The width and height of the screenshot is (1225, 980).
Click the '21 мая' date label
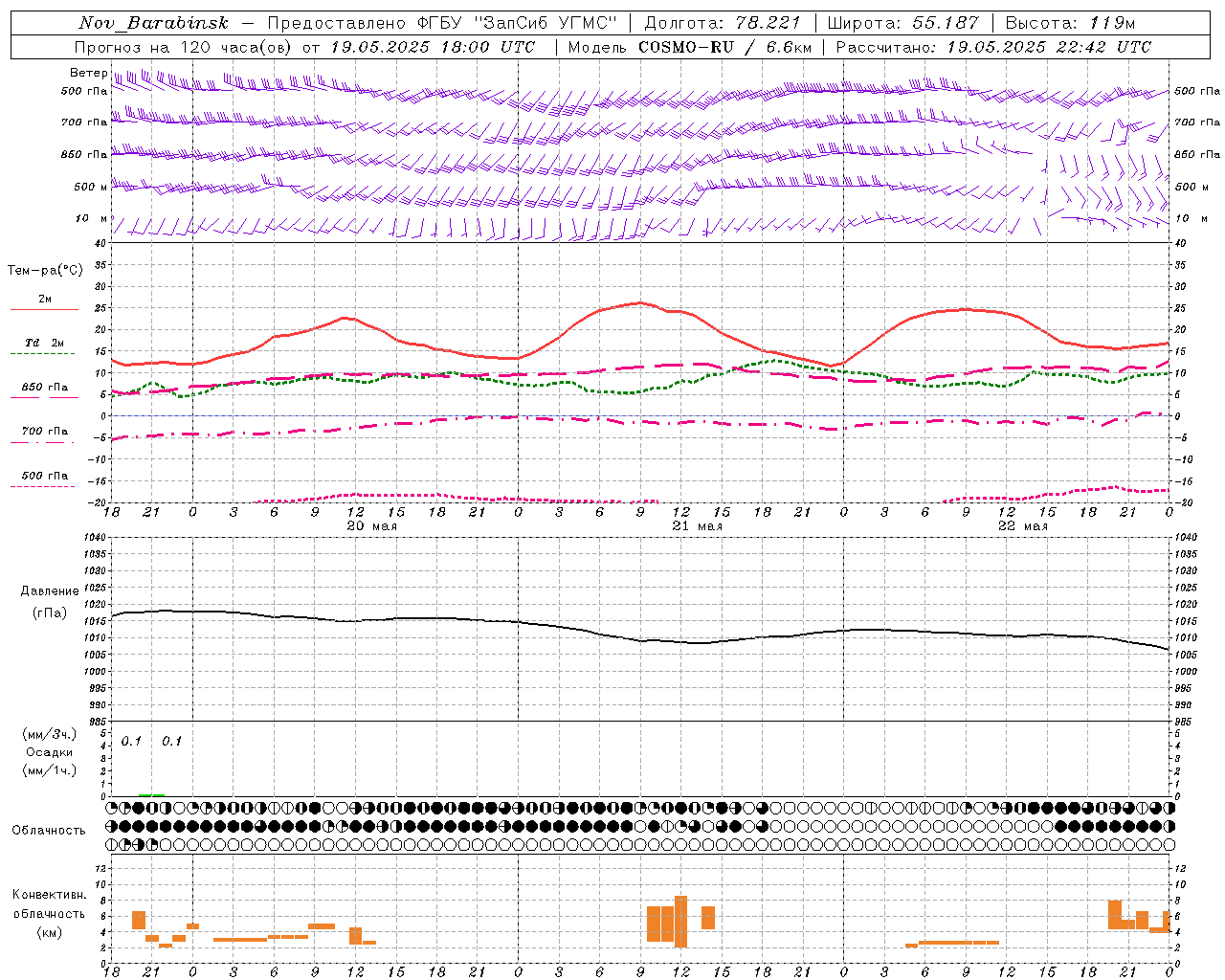[x=697, y=526]
